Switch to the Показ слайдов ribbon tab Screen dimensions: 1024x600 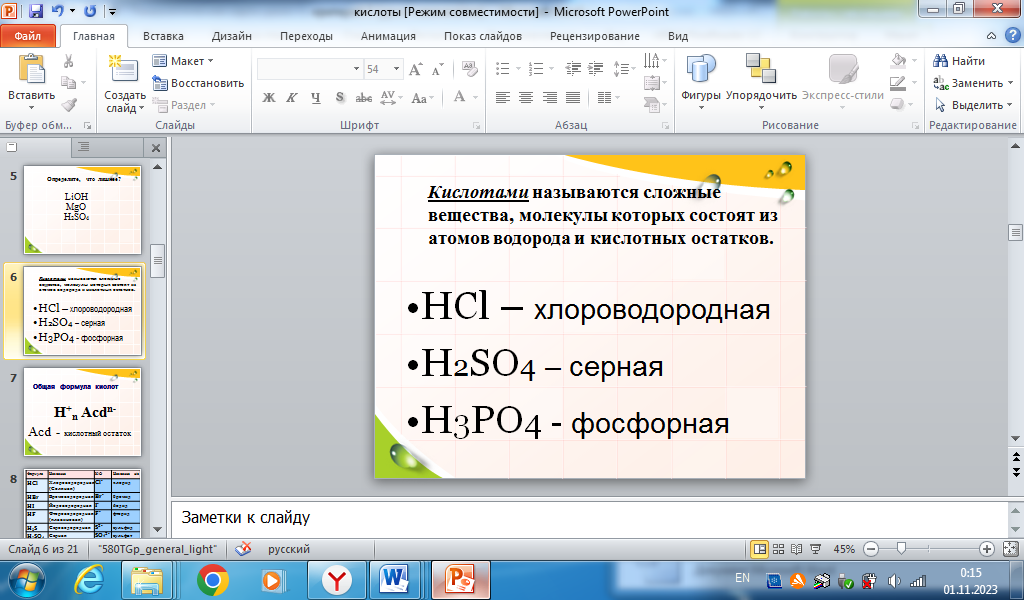483,36
